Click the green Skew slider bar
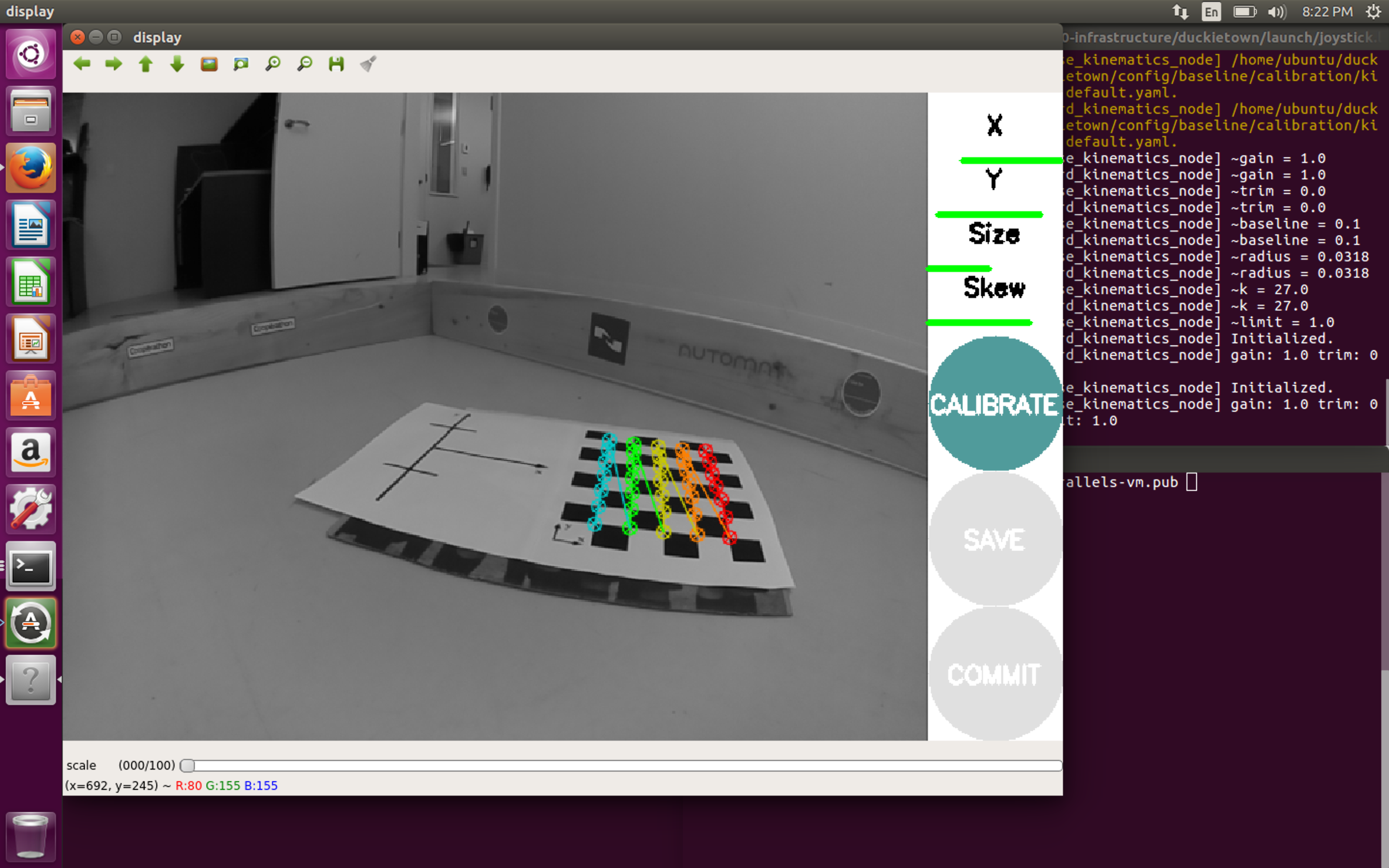The width and height of the screenshot is (1389, 868). point(979,323)
